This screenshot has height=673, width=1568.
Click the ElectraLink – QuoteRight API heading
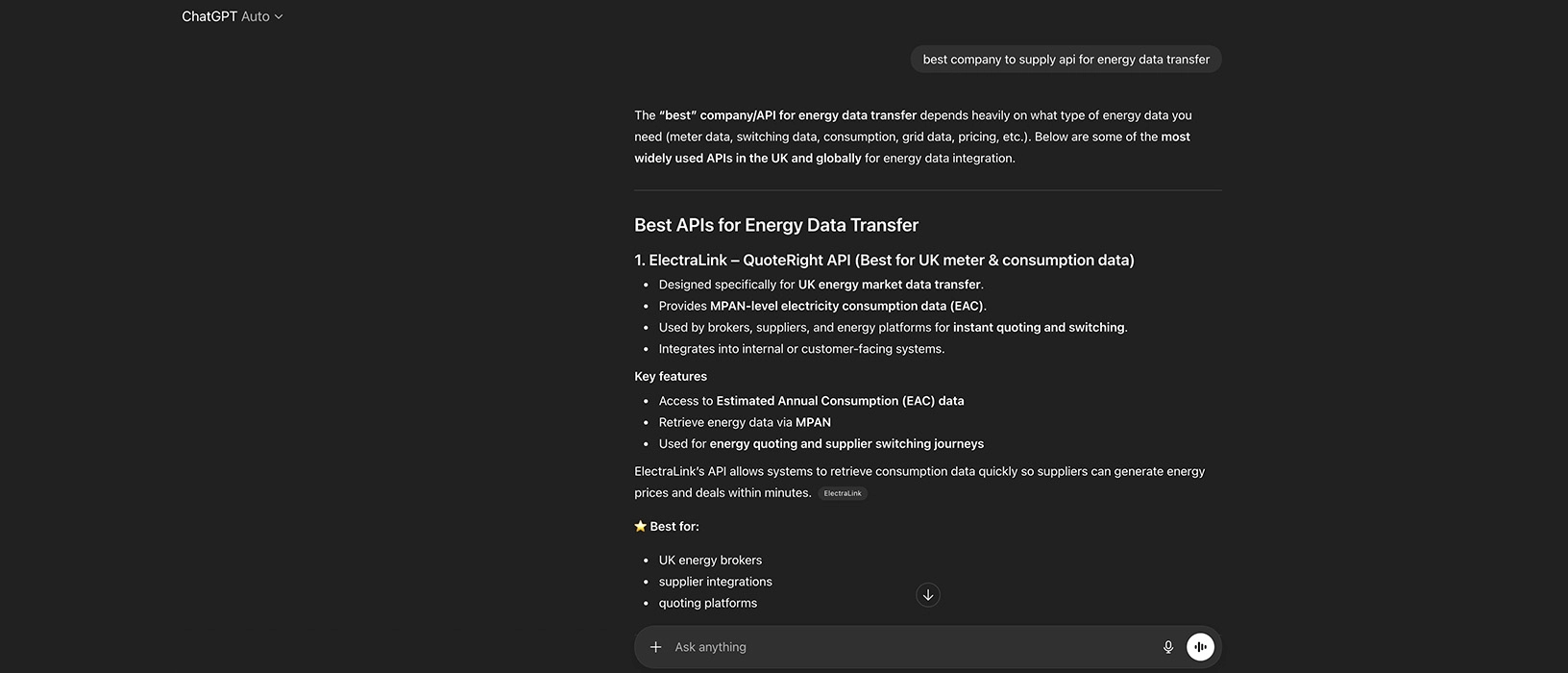tap(884, 261)
